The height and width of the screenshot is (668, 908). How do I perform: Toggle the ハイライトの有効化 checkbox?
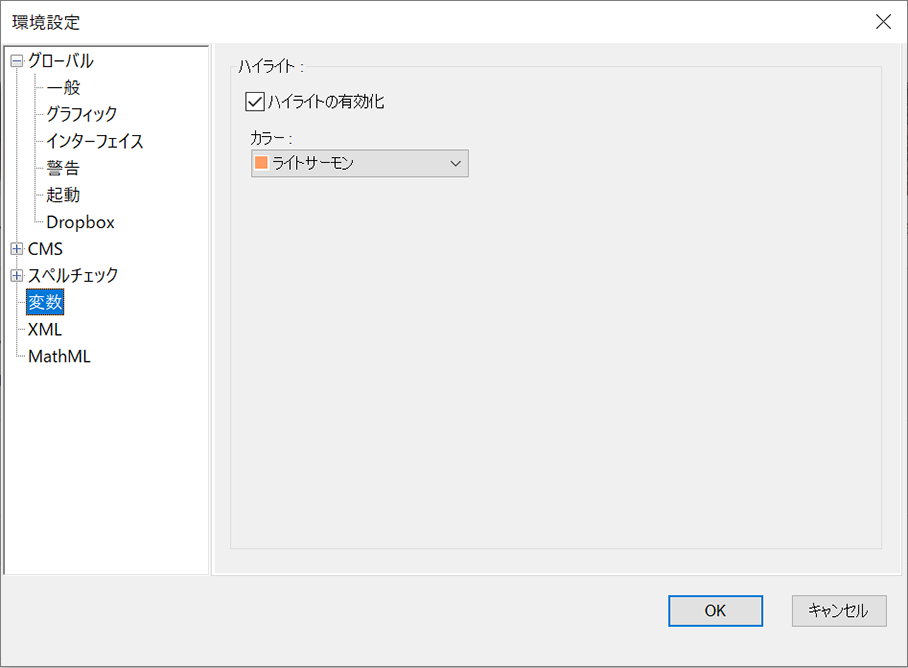point(255,102)
